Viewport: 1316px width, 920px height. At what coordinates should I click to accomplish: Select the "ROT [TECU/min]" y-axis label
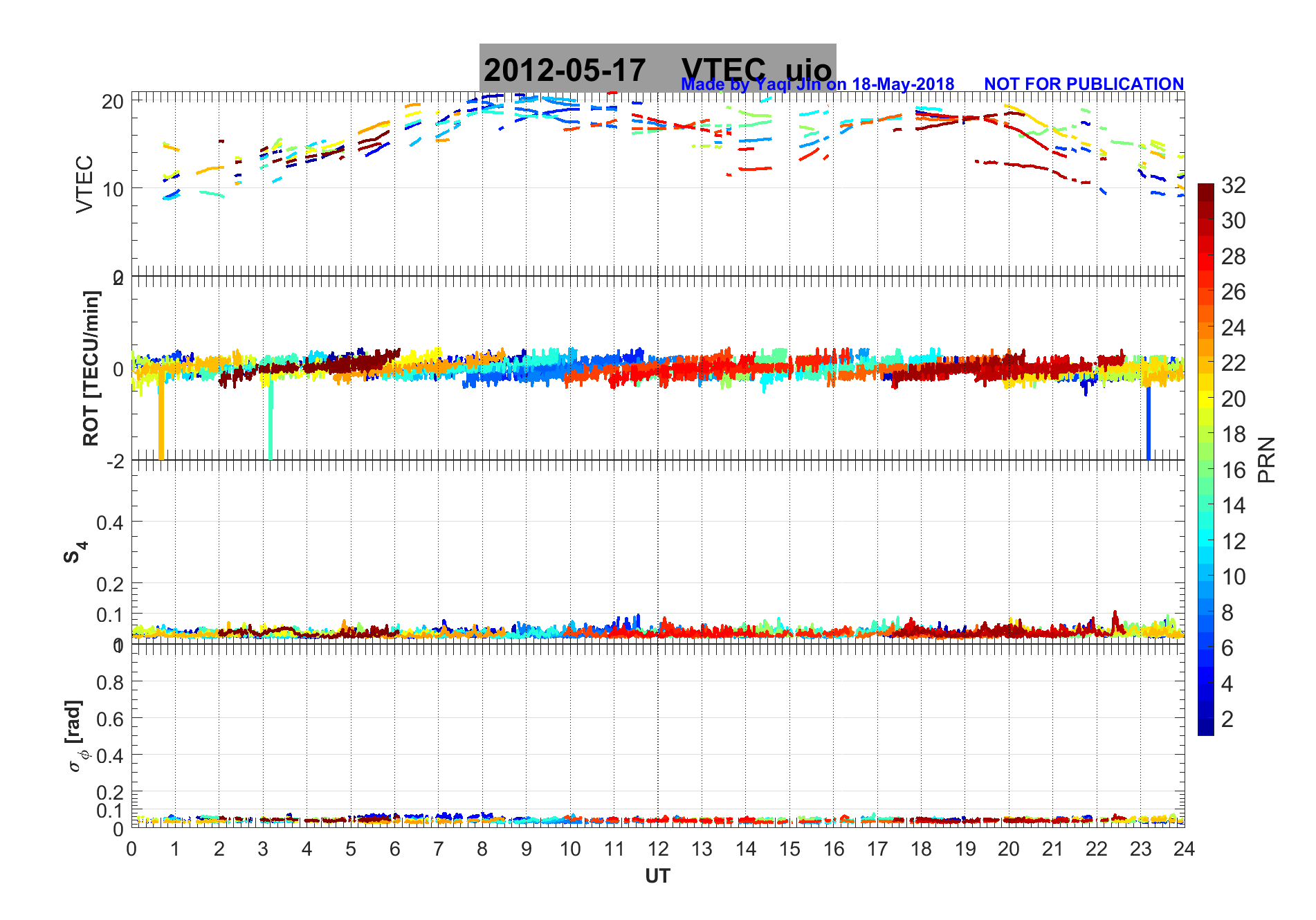point(91,368)
